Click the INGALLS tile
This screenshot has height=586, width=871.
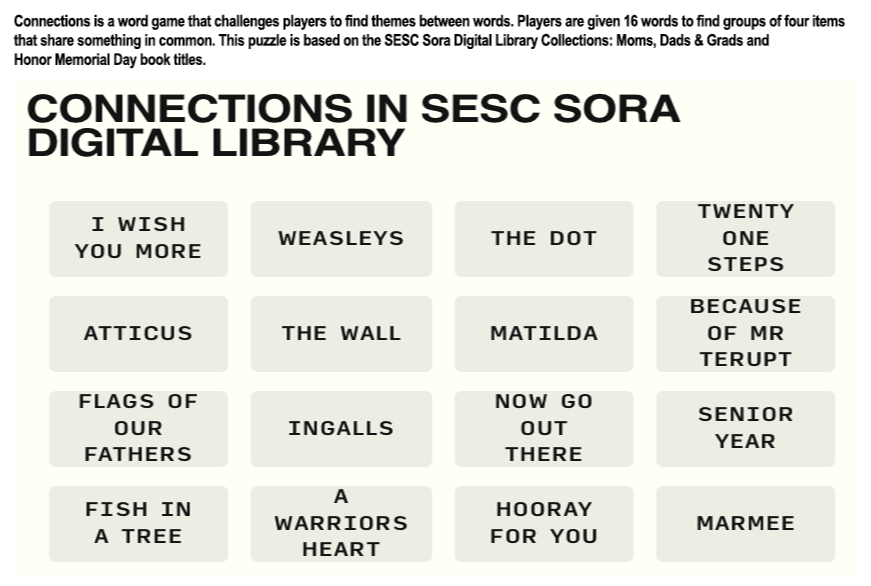341,429
